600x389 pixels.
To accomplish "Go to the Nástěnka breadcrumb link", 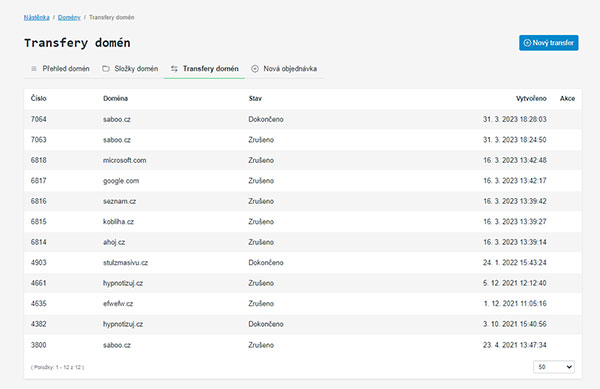I will pos(37,18).
